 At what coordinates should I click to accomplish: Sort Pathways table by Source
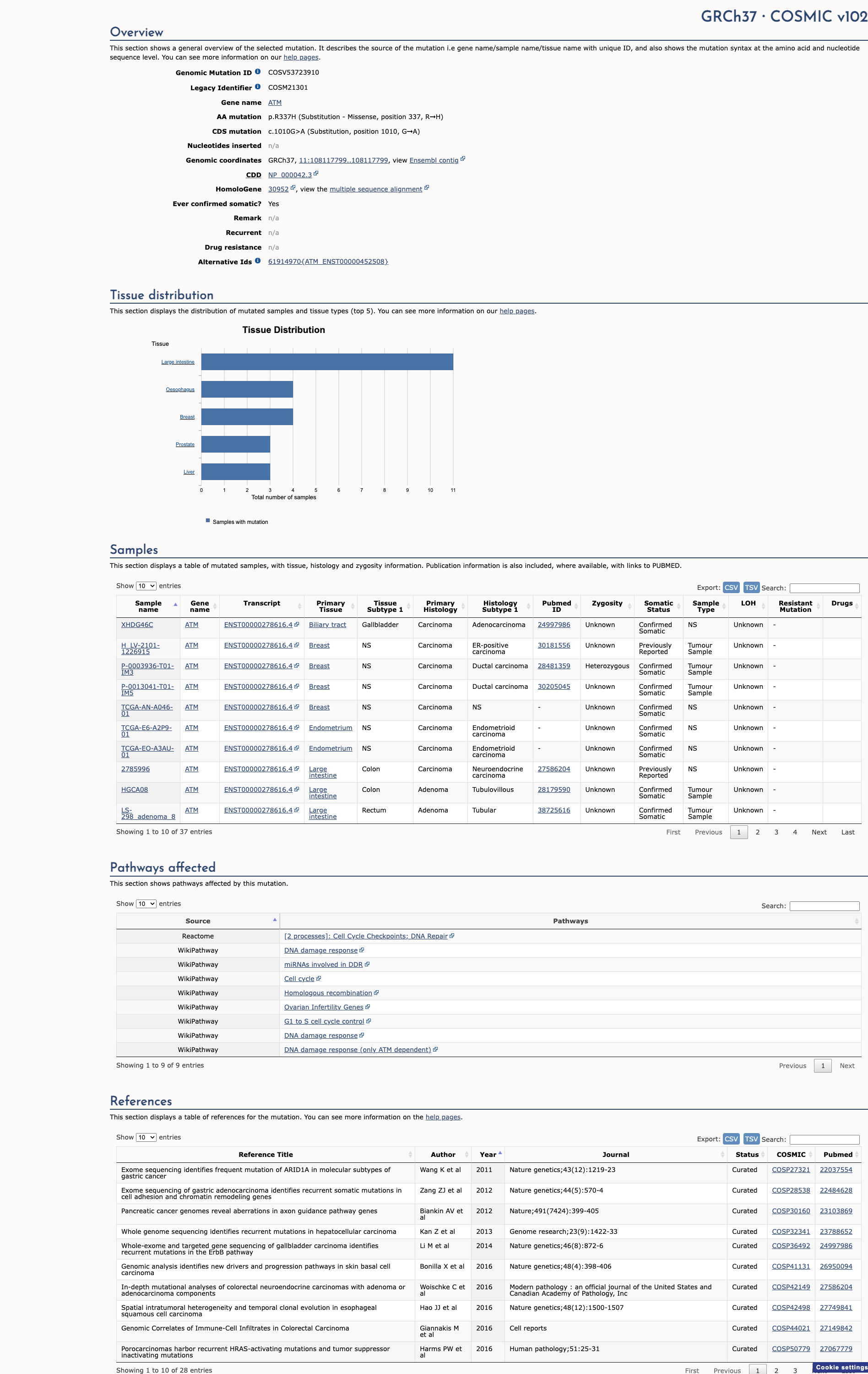(198, 921)
